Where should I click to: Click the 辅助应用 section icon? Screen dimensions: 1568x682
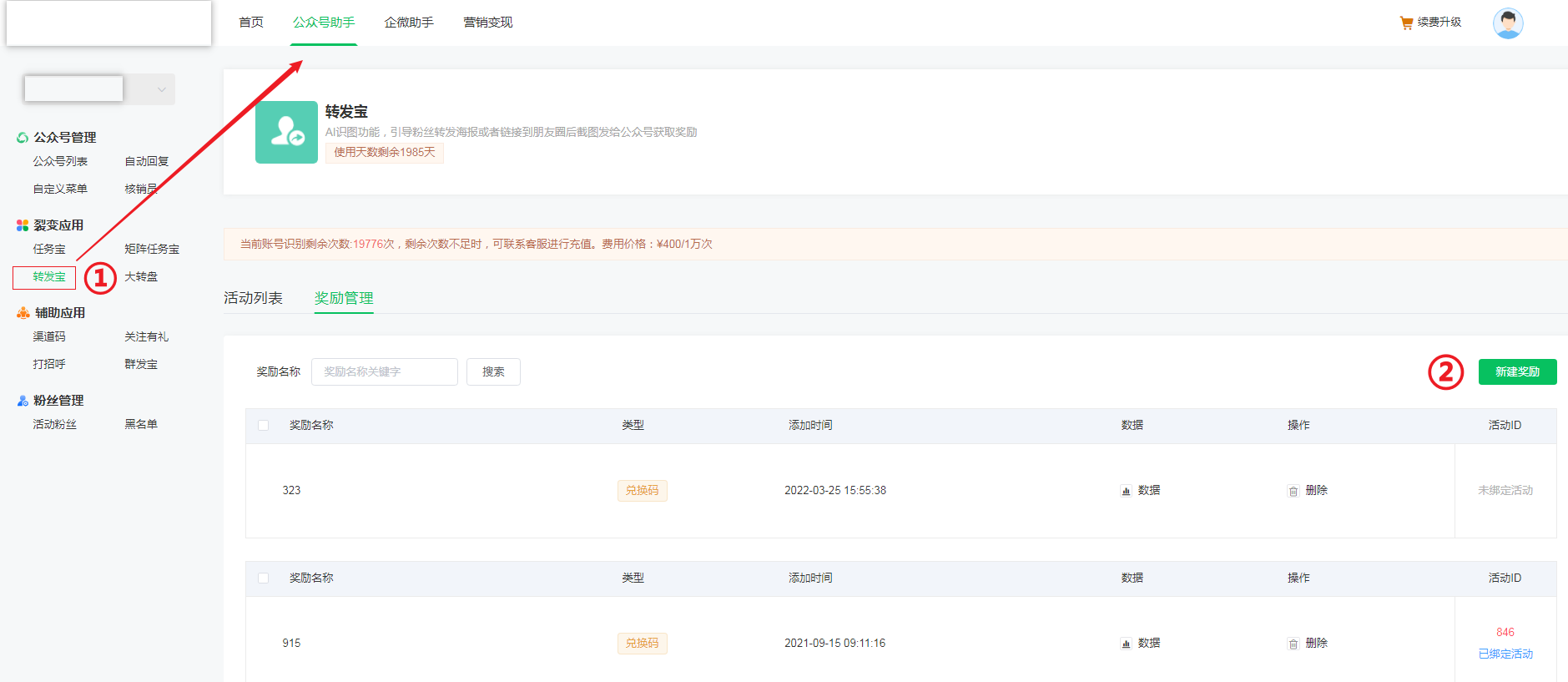[x=23, y=313]
